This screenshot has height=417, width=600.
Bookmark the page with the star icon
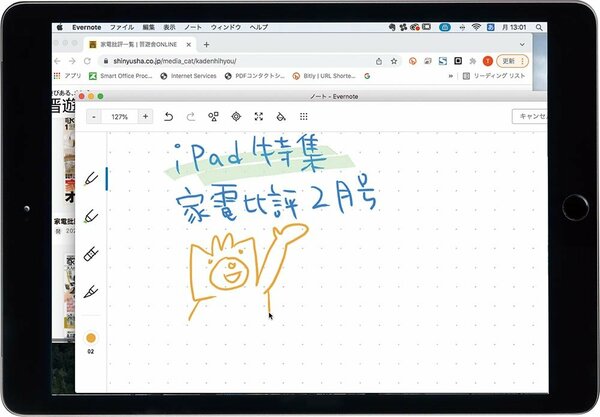(394, 61)
